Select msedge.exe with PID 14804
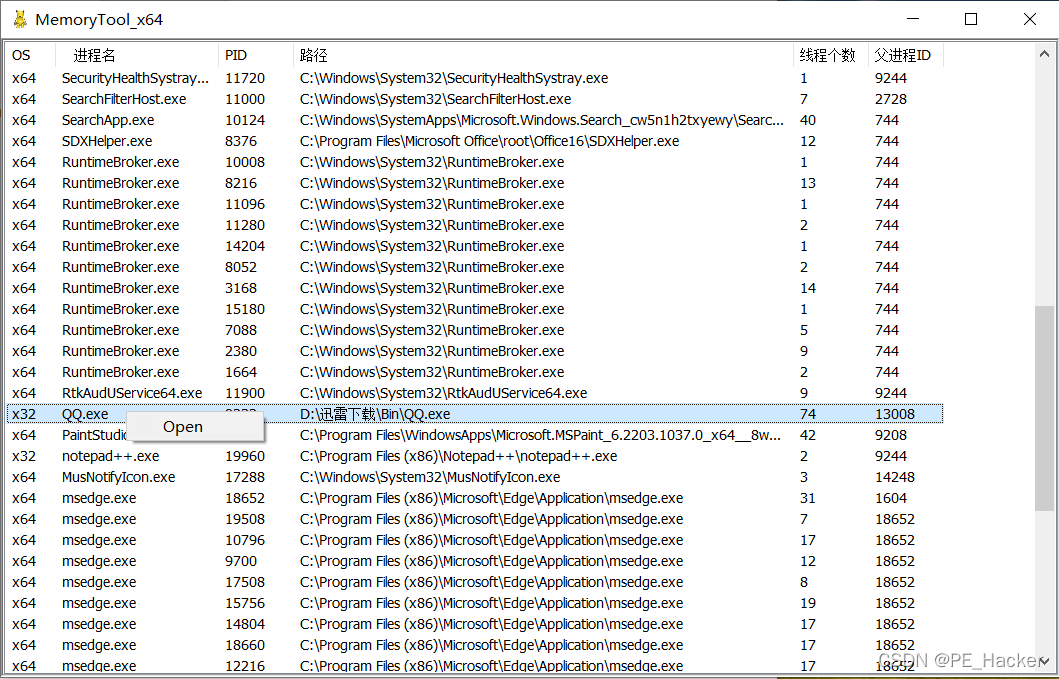1059x679 pixels. [475, 623]
